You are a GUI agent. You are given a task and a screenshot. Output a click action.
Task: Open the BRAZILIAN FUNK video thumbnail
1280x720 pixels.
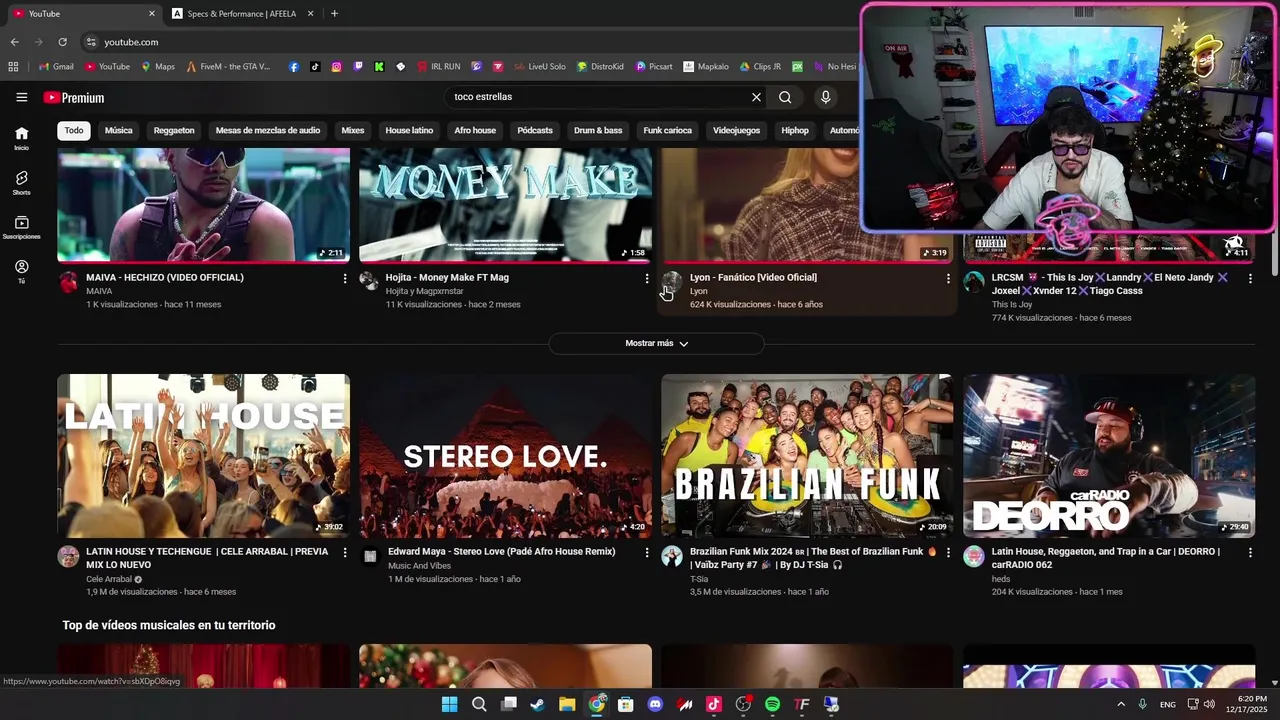tap(807, 456)
